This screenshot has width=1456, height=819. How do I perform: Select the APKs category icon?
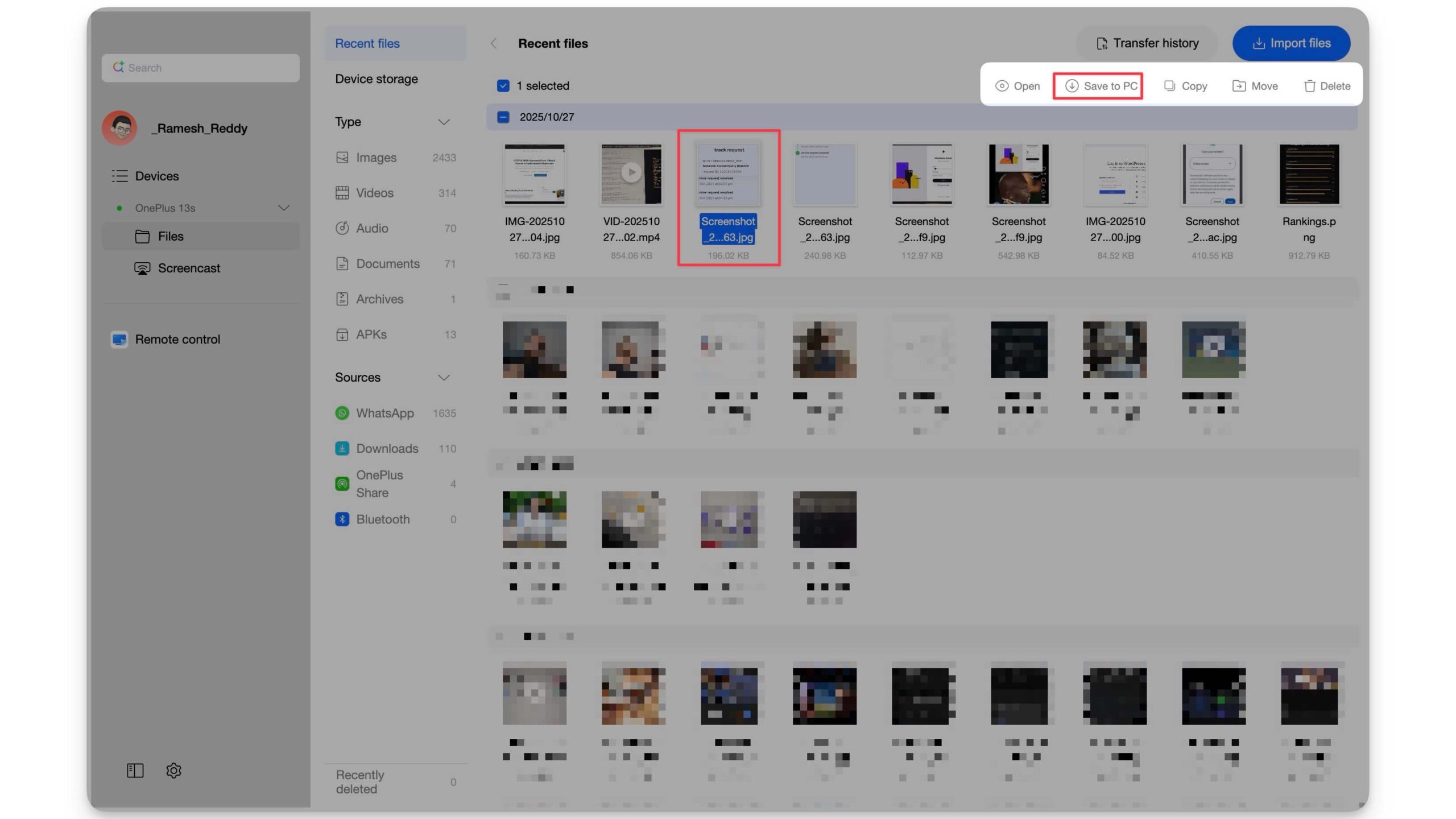(x=342, y=334)
